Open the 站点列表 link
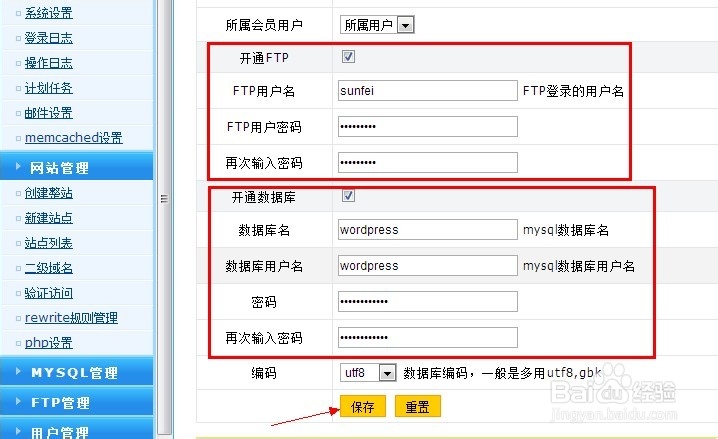Viewport: 718px width, 439px height. coord(49,243)
